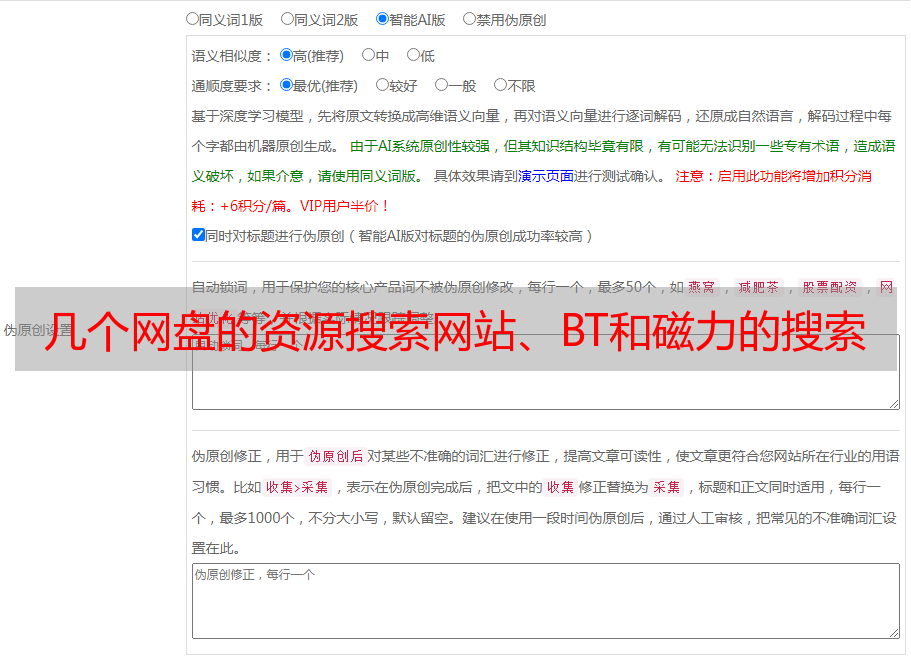The image size is (911, 658).
Task: Click the 减肥茶 example keyword
Action: coord(759,287)
